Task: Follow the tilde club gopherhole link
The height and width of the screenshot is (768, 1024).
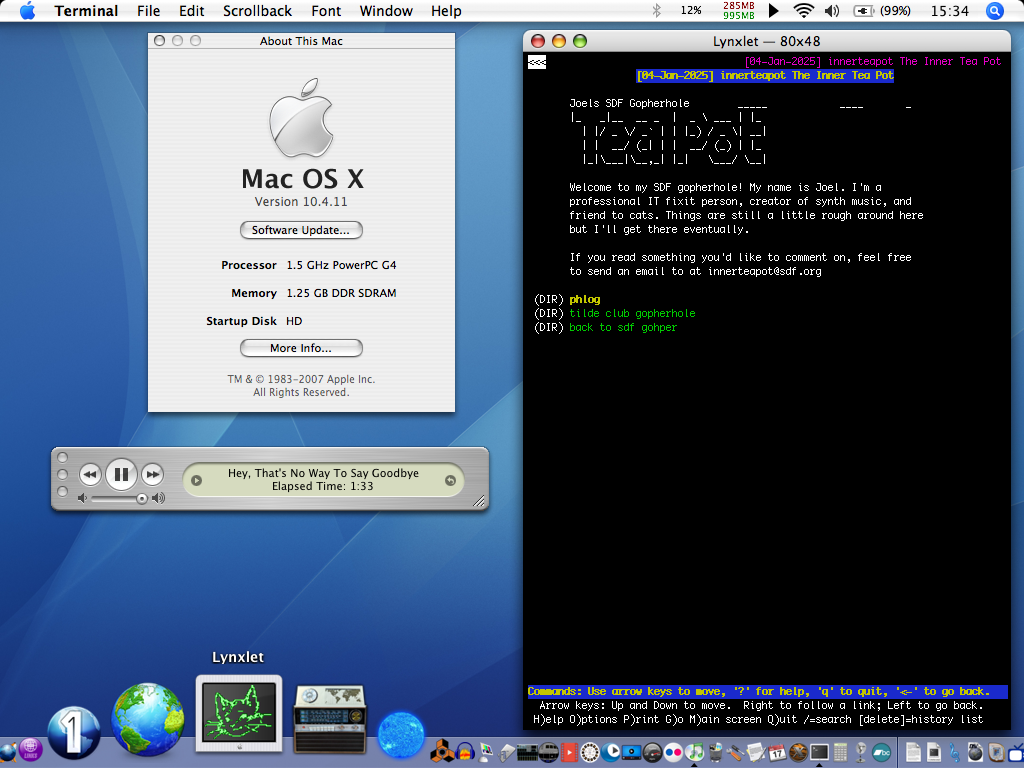Action: click(x=631, y=313)
